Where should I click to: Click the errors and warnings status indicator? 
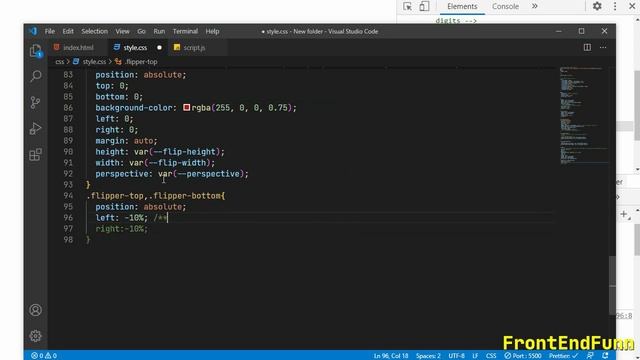coord(44,356)
